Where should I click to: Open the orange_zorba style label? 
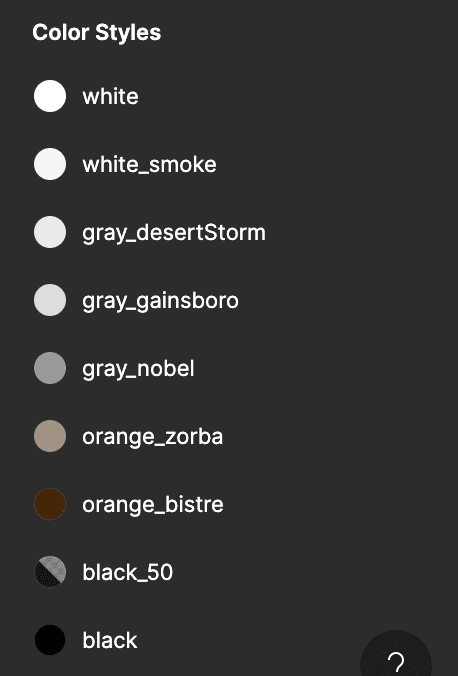153,437
